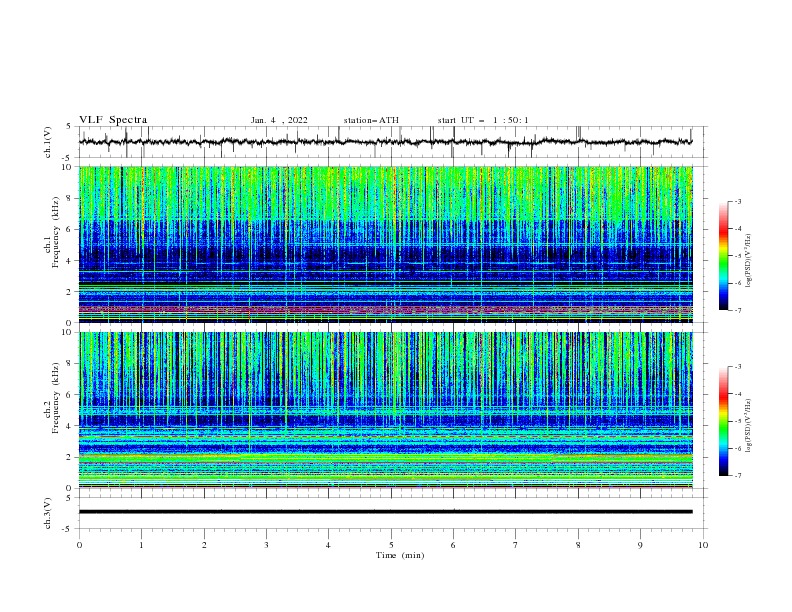Click the "start UT = 1 :50: 1" text
The image size is (792, 612).
point(483,120)
